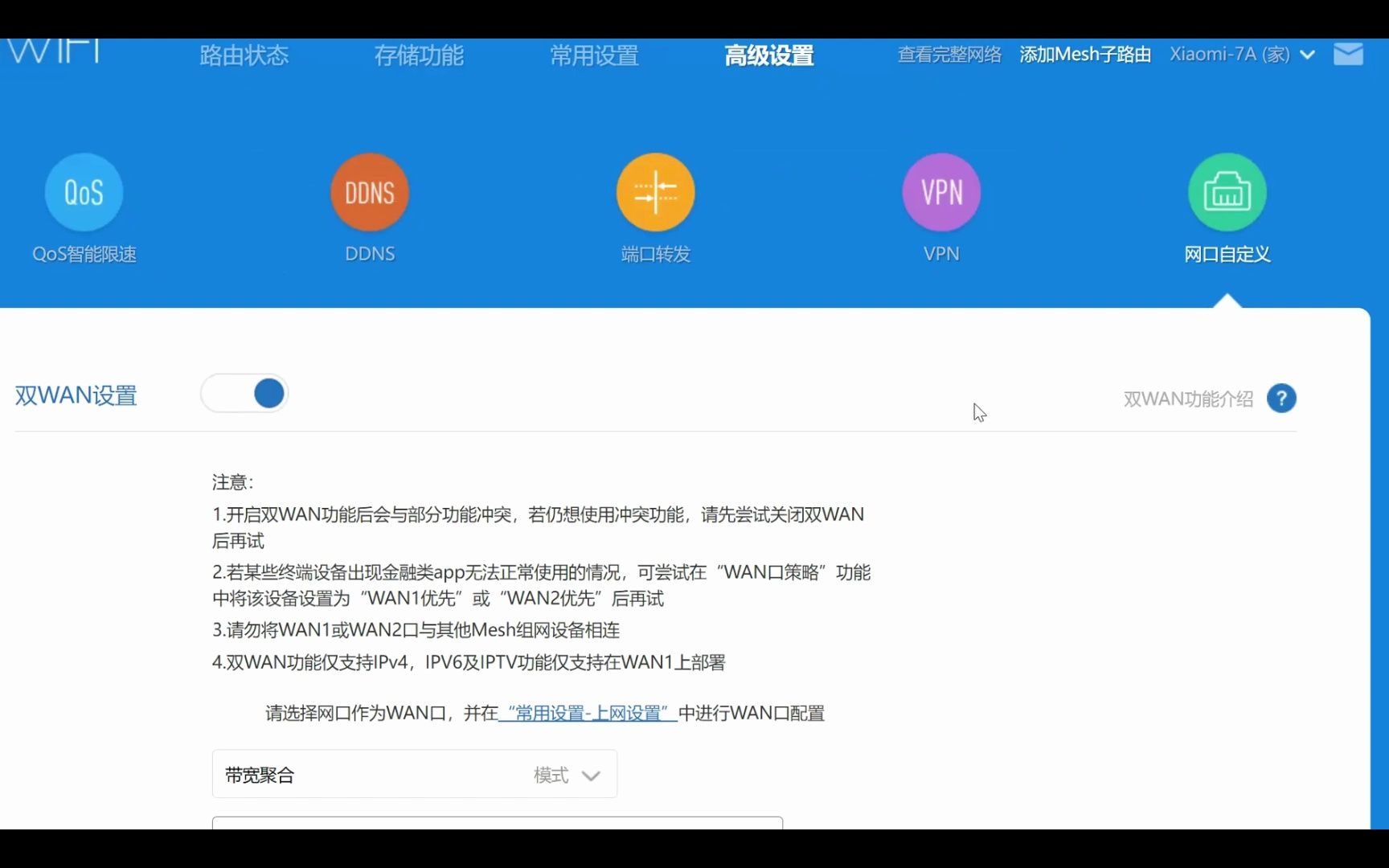
Task: Open the 常用设置 menu
Action: tap(593, 55)
